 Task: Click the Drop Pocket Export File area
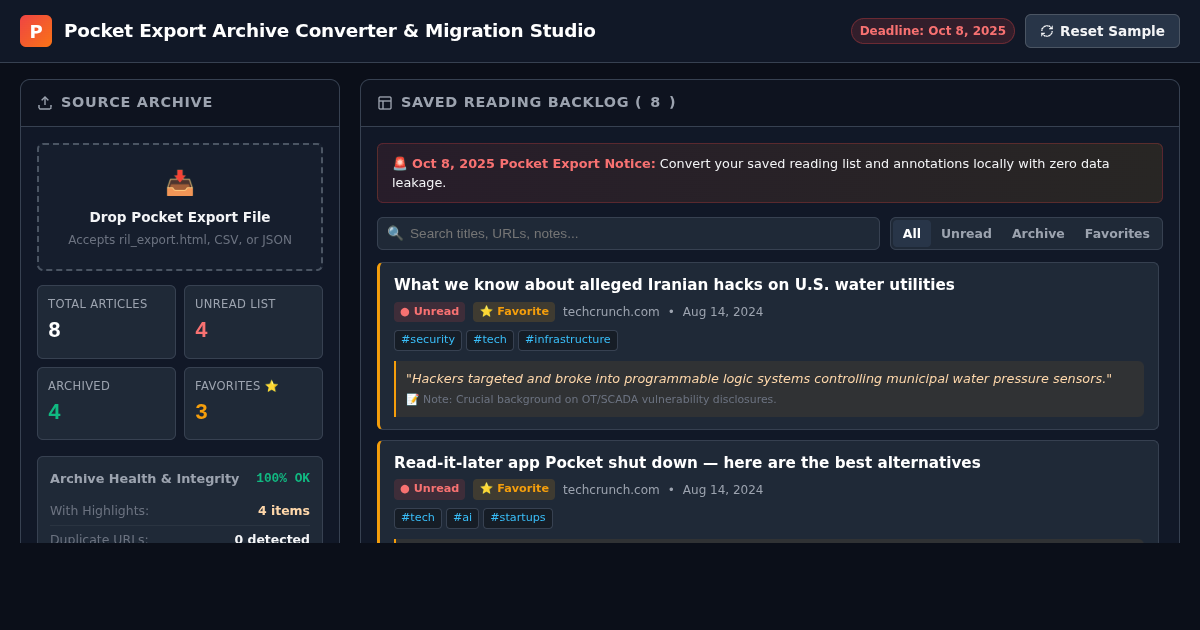180,207
